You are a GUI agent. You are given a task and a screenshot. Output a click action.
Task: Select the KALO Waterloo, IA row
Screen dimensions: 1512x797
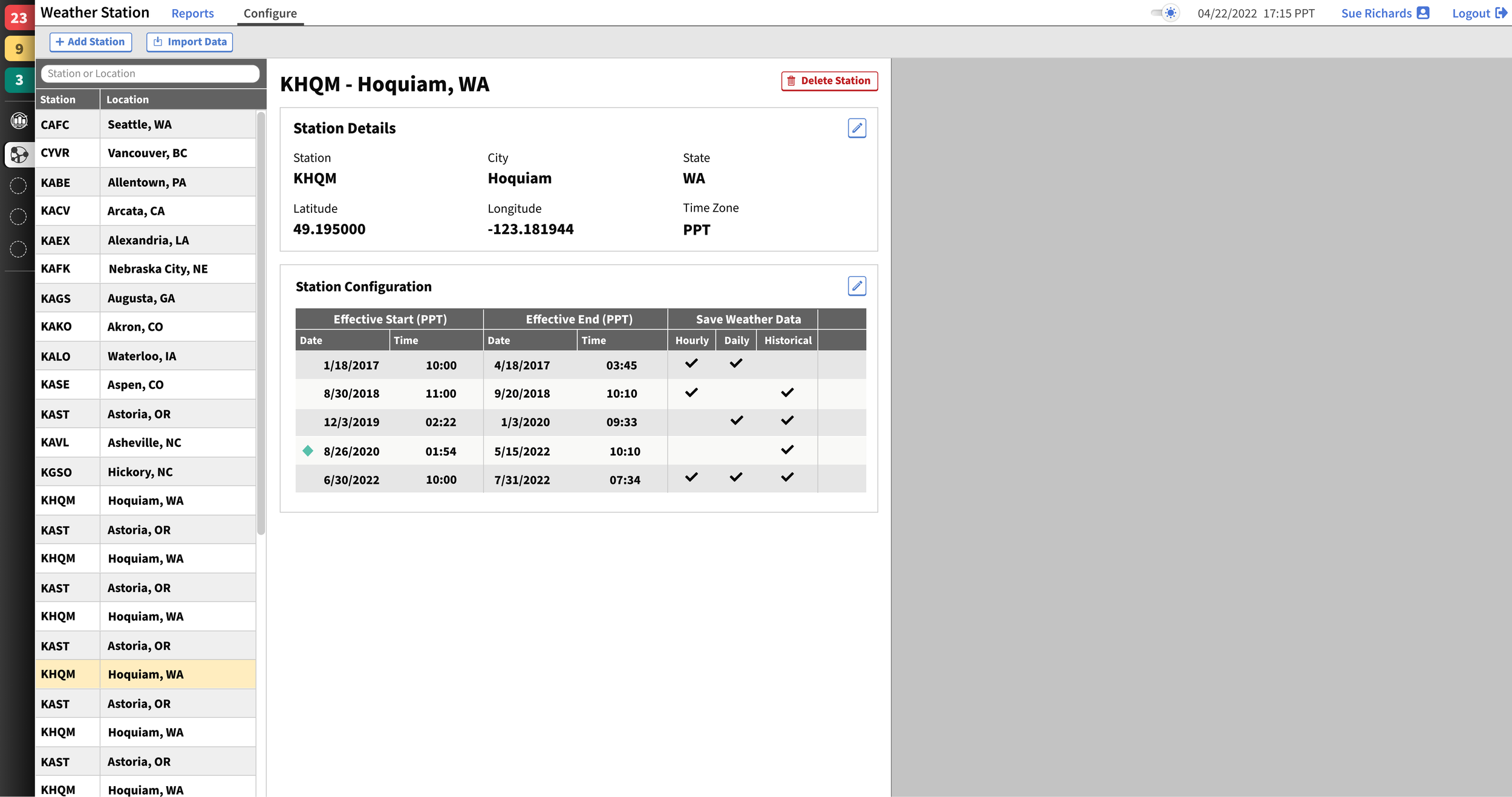pos(146,356)
